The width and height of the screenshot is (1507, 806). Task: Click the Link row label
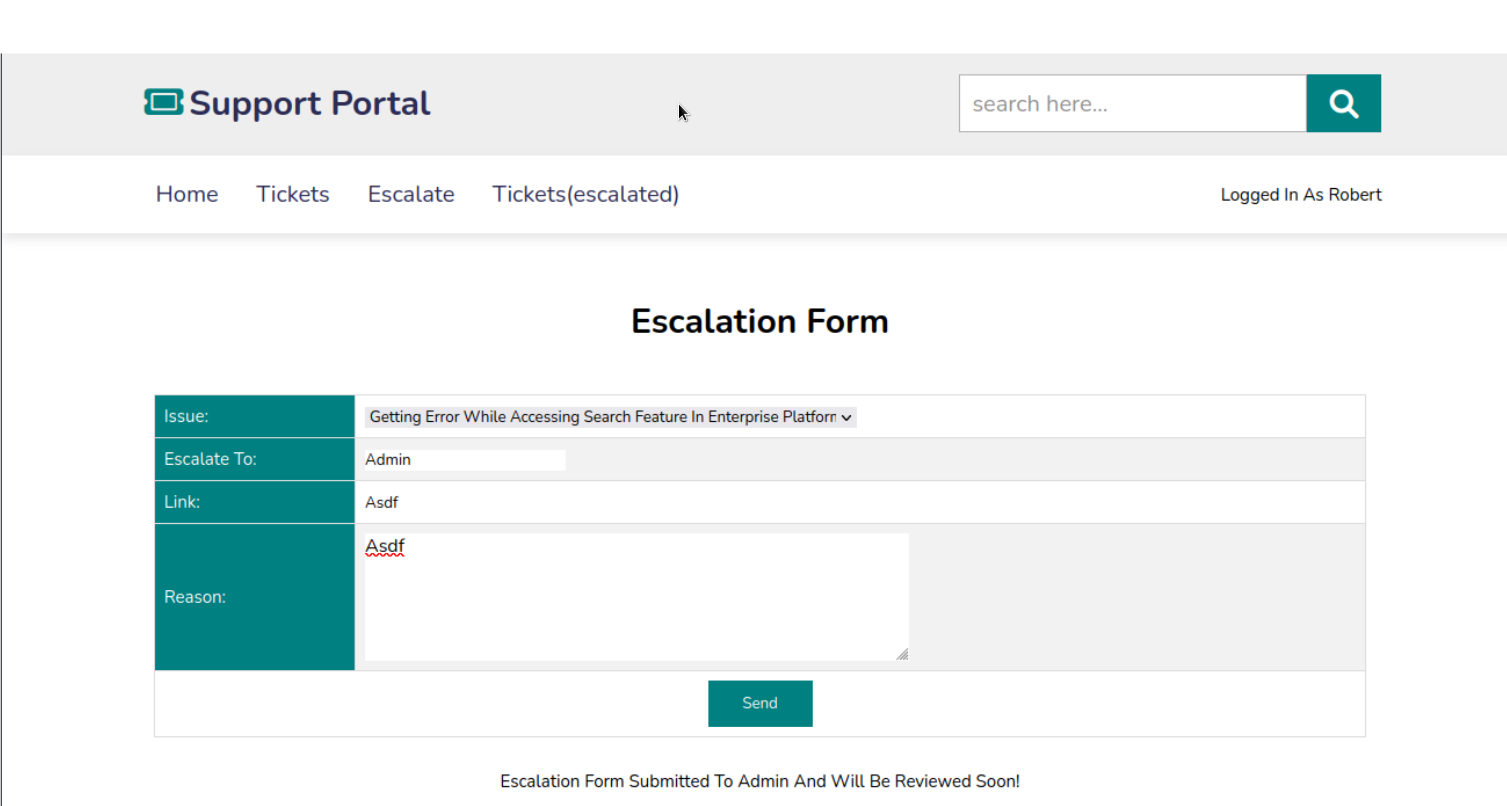182,502
